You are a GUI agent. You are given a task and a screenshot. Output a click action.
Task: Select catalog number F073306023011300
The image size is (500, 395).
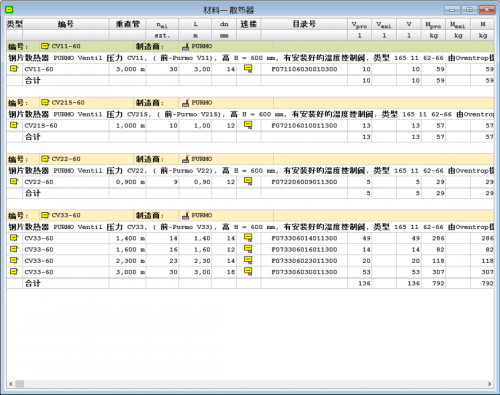pyautogui.click(x=304, y=261)
